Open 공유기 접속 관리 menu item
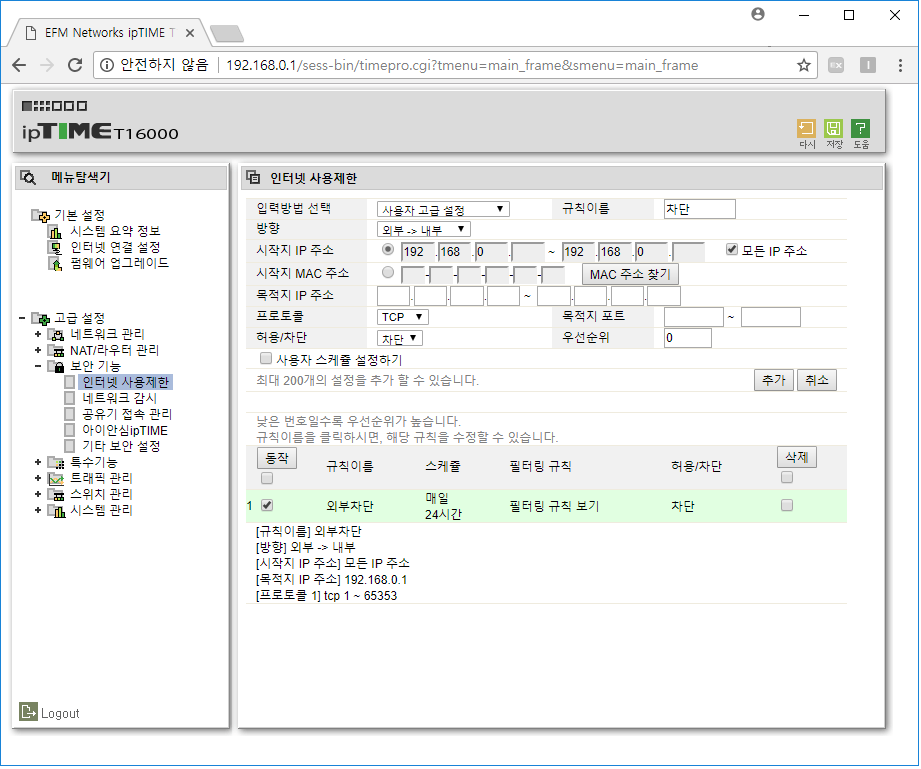Viewport: 921px width, 769px height. (x=127, y=415)
